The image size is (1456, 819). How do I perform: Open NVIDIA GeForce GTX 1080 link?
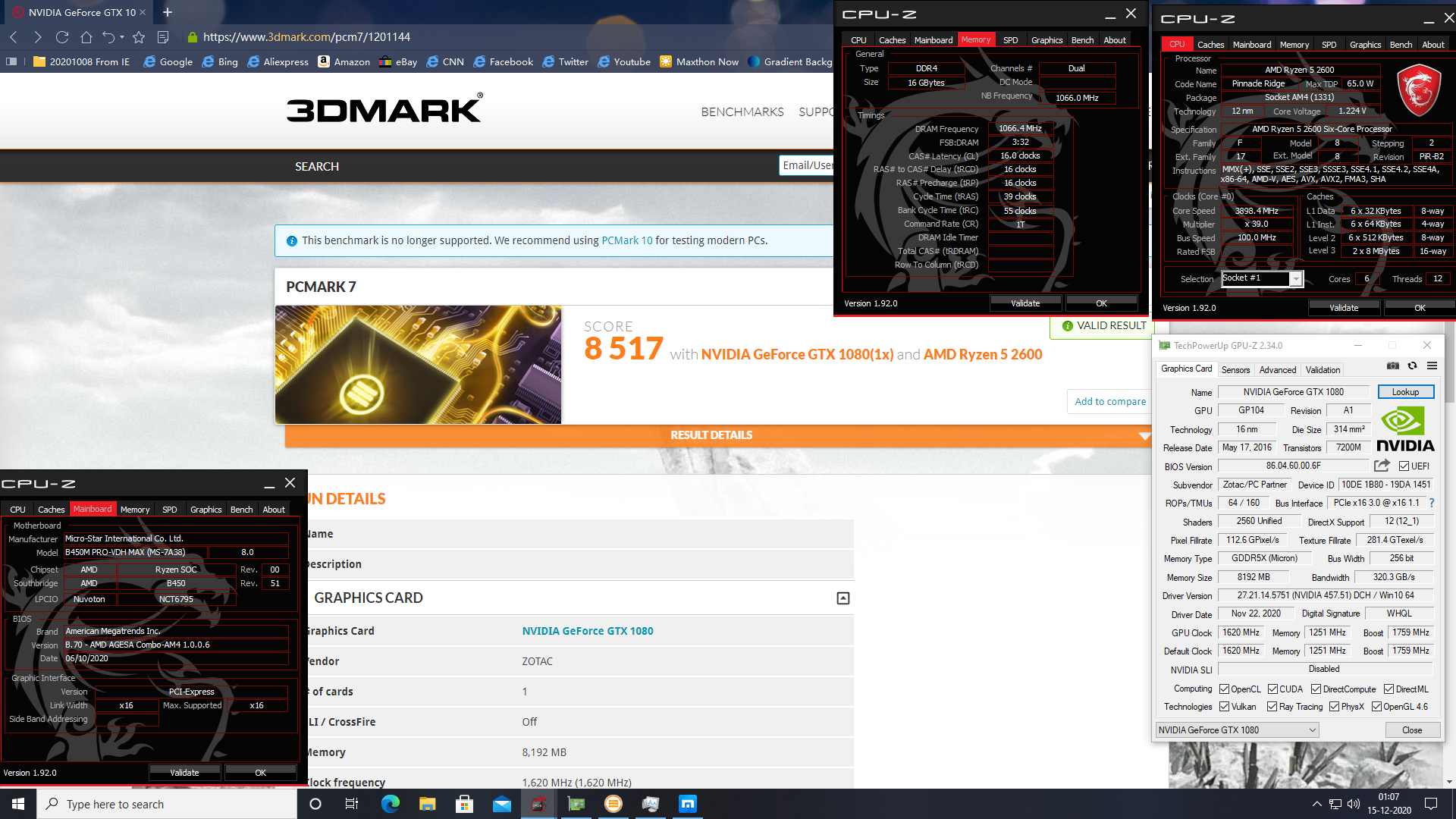587,631
